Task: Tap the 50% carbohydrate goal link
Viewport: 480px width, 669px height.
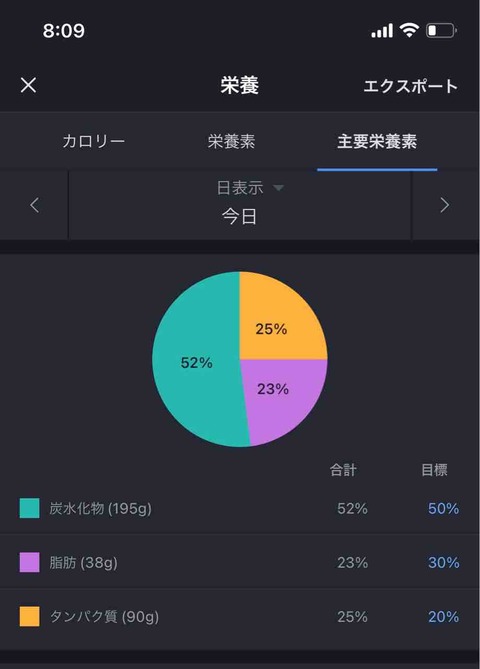Action: pyautogui.click(x=443, y=509)
